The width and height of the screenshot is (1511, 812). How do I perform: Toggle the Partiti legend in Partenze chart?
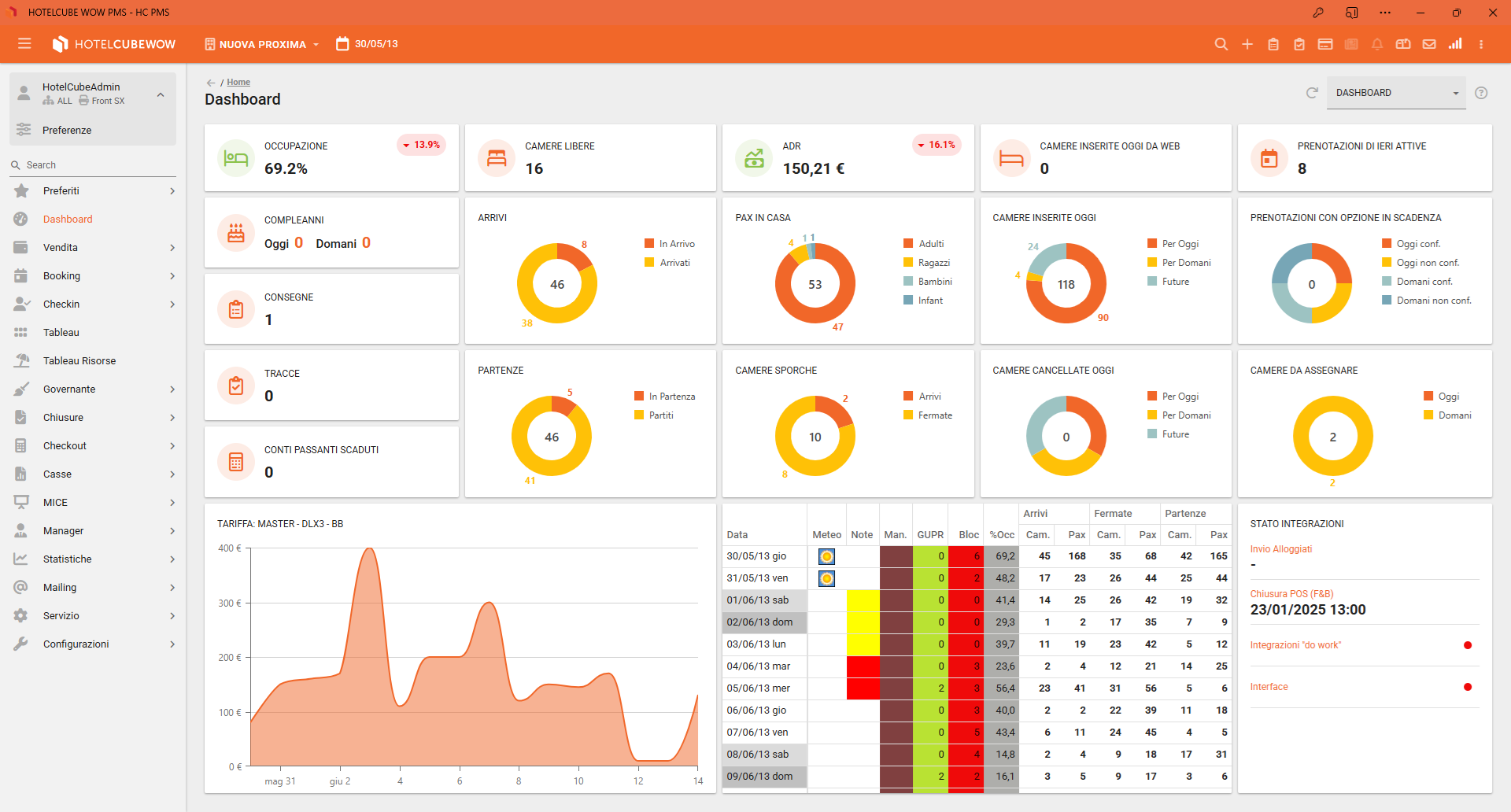click(x=654, y=415)
